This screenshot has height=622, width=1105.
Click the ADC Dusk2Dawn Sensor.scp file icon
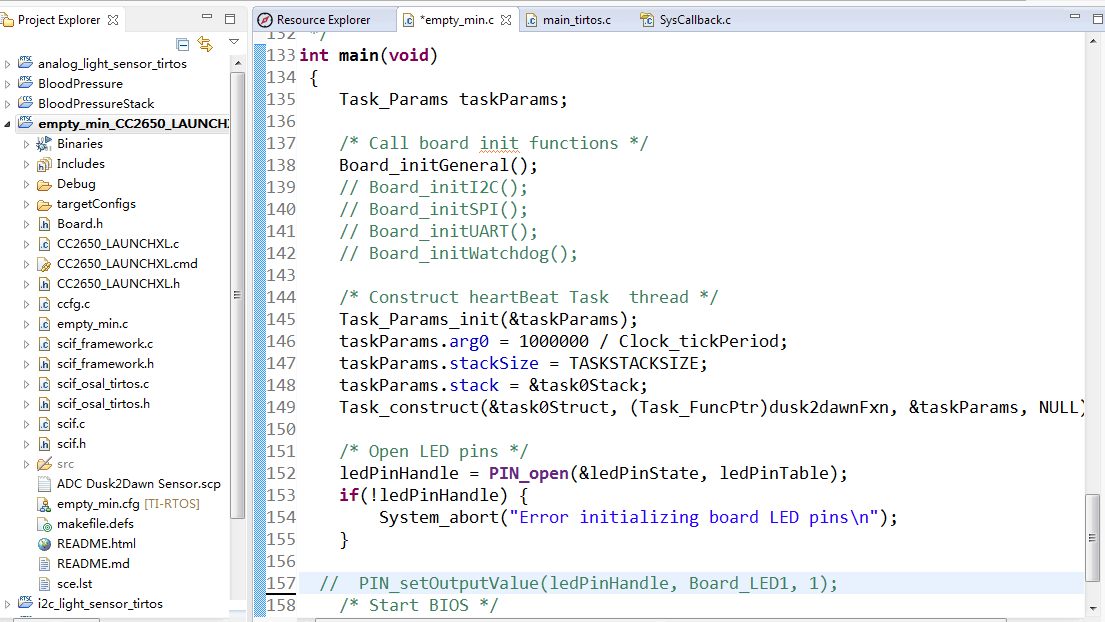click(44, 484)
